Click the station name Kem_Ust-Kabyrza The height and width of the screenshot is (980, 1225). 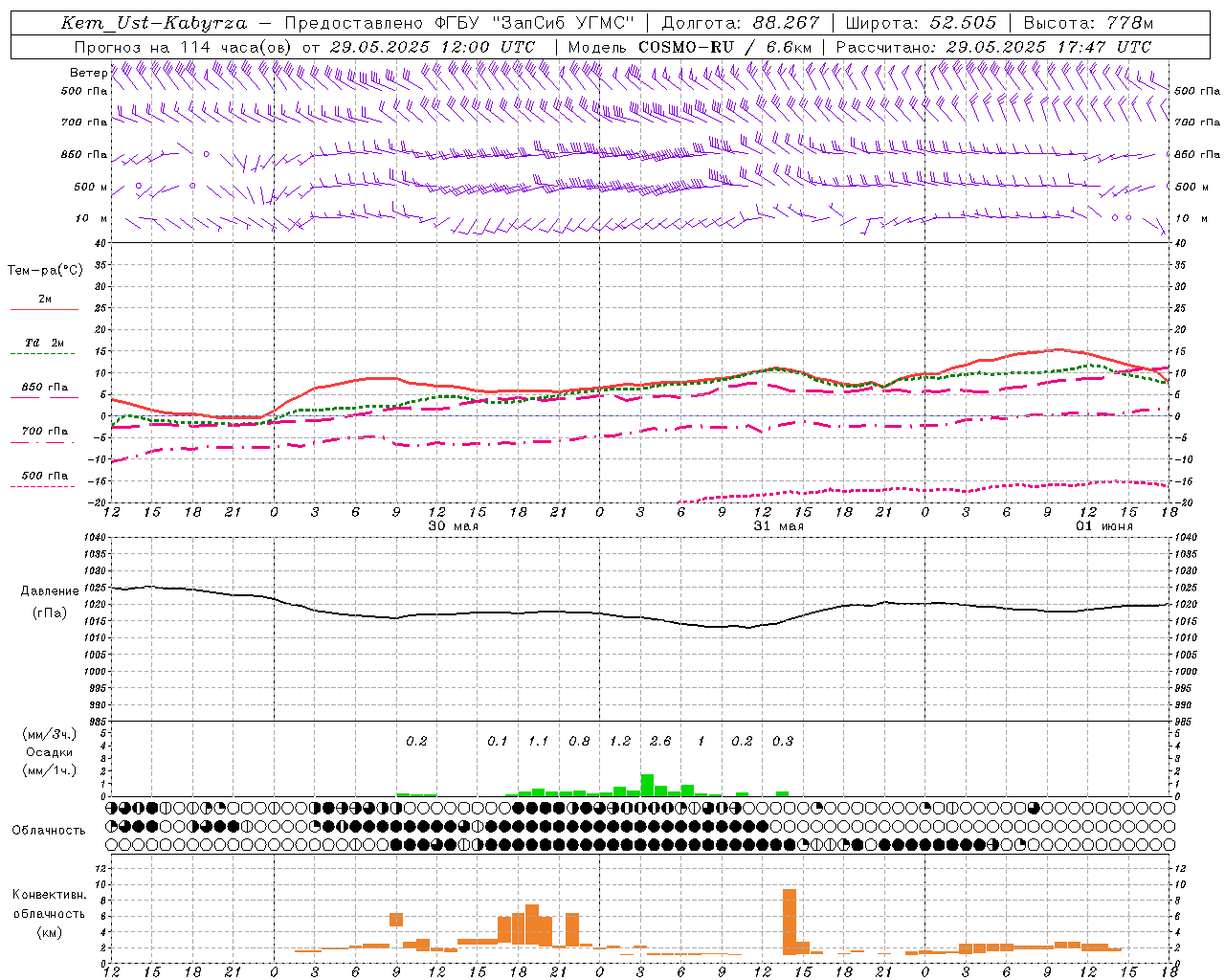pyautogui.click(x=153, y=23)
